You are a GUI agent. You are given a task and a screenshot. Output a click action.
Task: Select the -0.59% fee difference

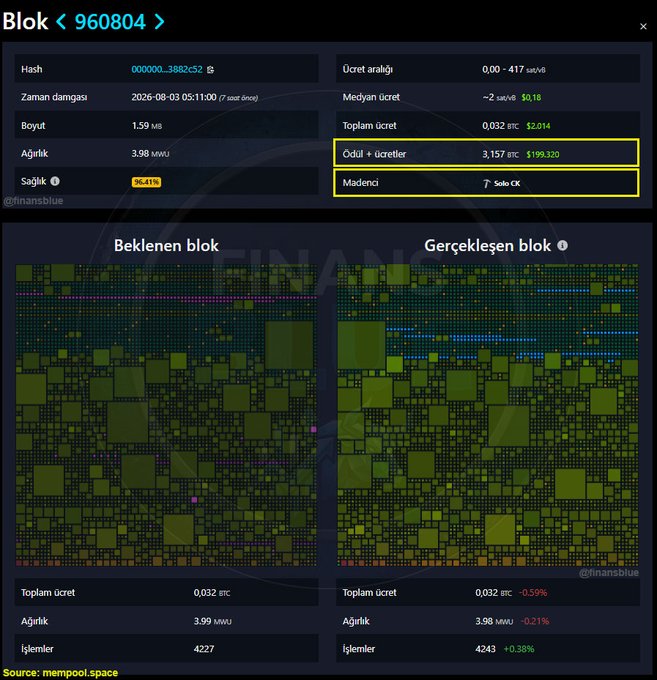pos(533,593)
